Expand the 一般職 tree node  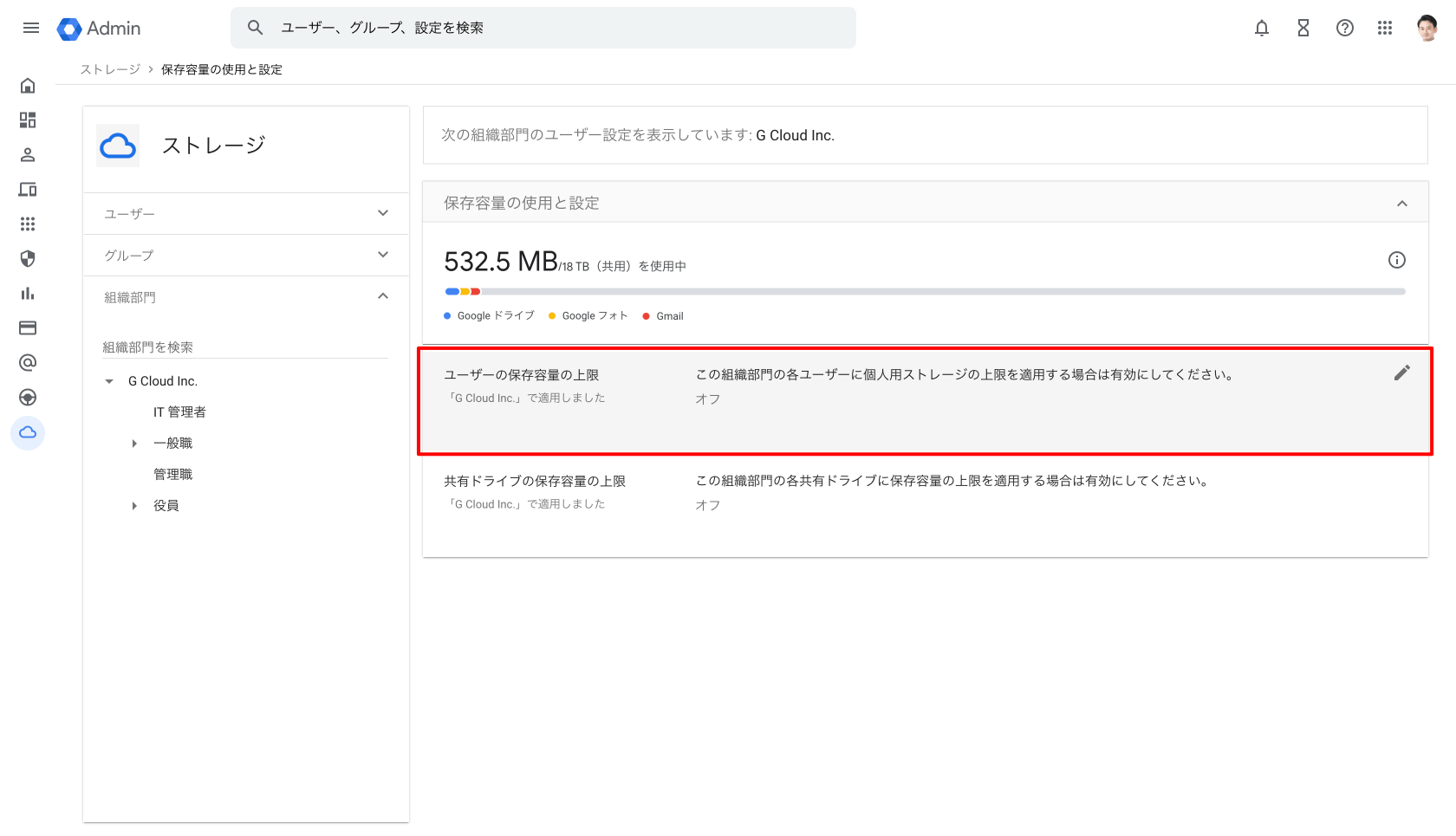[x=134, y=444]
